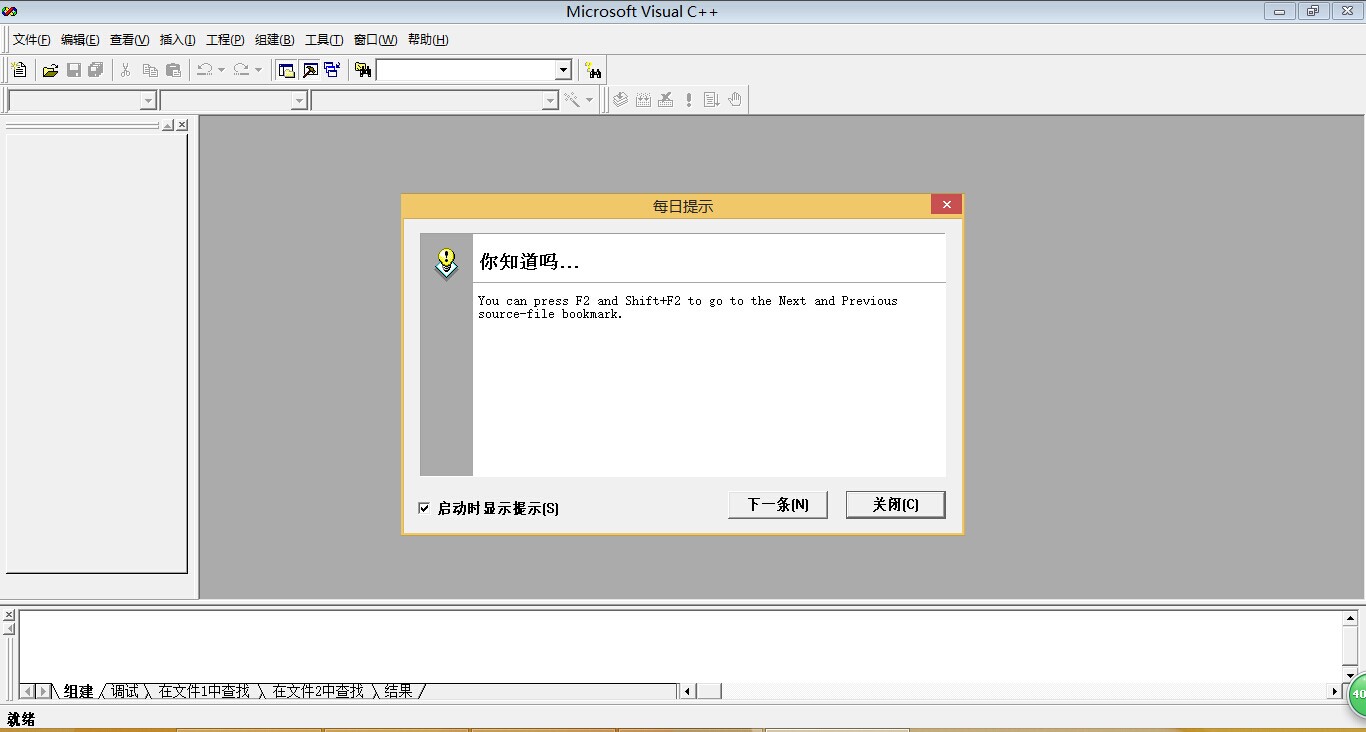1366x732 pixels.
Task: Switch to the 在文件2中查找 tab
Action: tap(318, 691)
